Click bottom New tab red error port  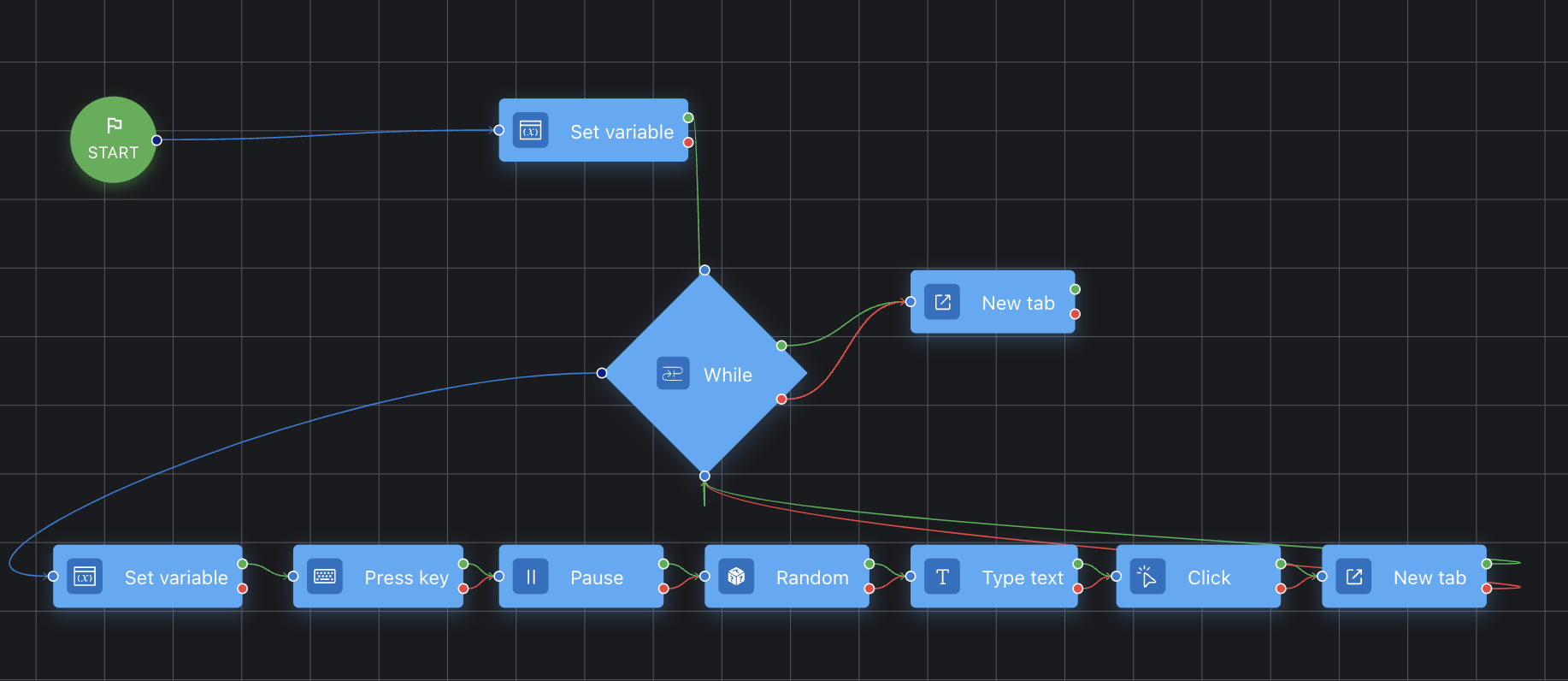click(1487, 589)
